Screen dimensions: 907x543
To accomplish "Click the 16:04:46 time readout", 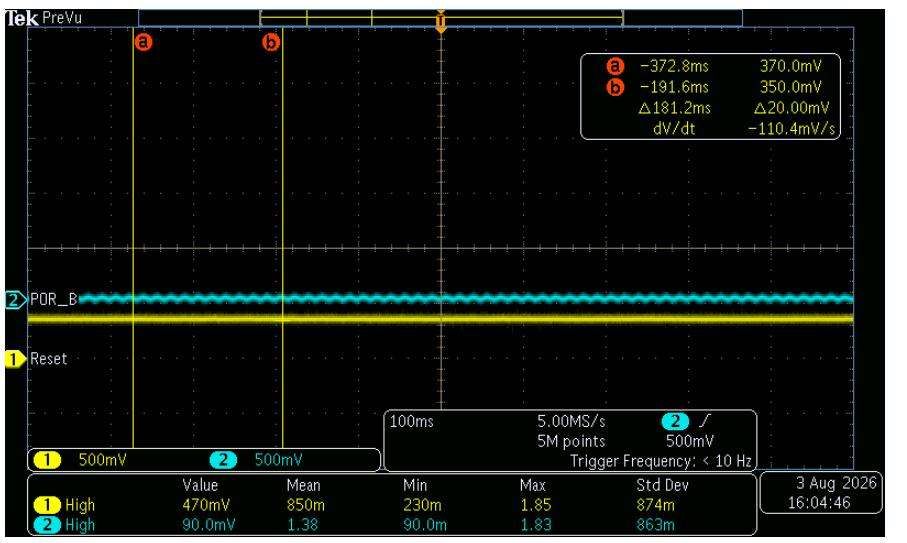I will click(819, 503).
